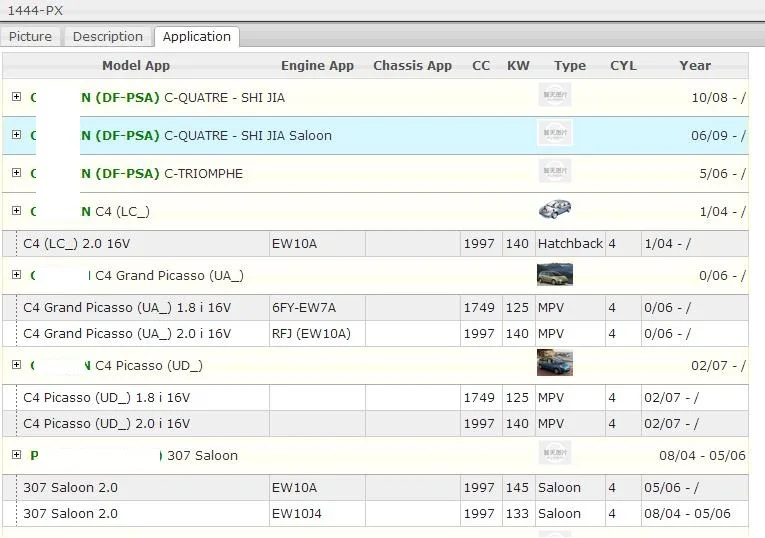This screenshot has width=765, height=538.
Task: Select the Application tab
Action: pos(197,37)
